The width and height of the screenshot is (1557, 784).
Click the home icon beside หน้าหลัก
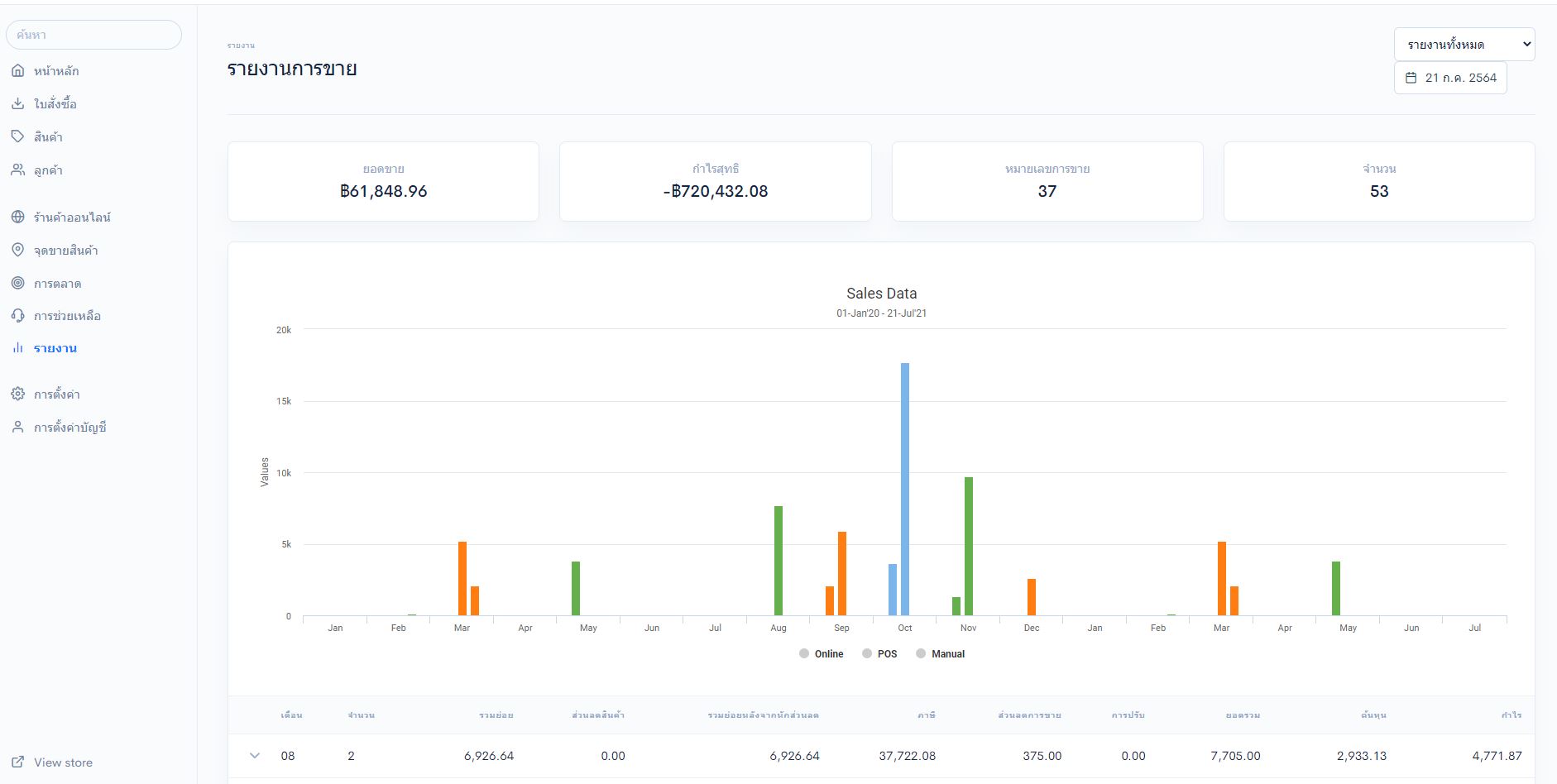[x=17, y=70]
